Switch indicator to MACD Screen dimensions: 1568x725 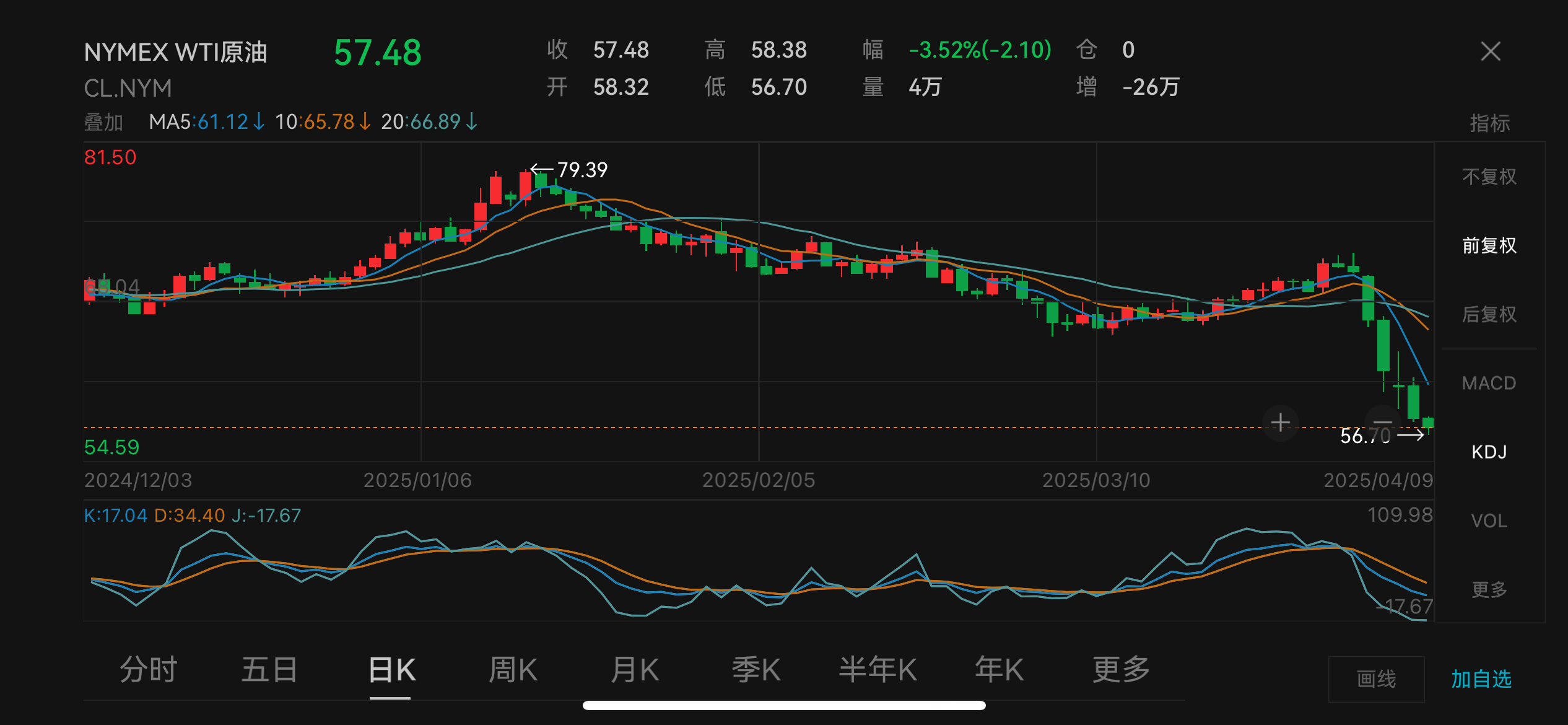tap(1489, 383)
